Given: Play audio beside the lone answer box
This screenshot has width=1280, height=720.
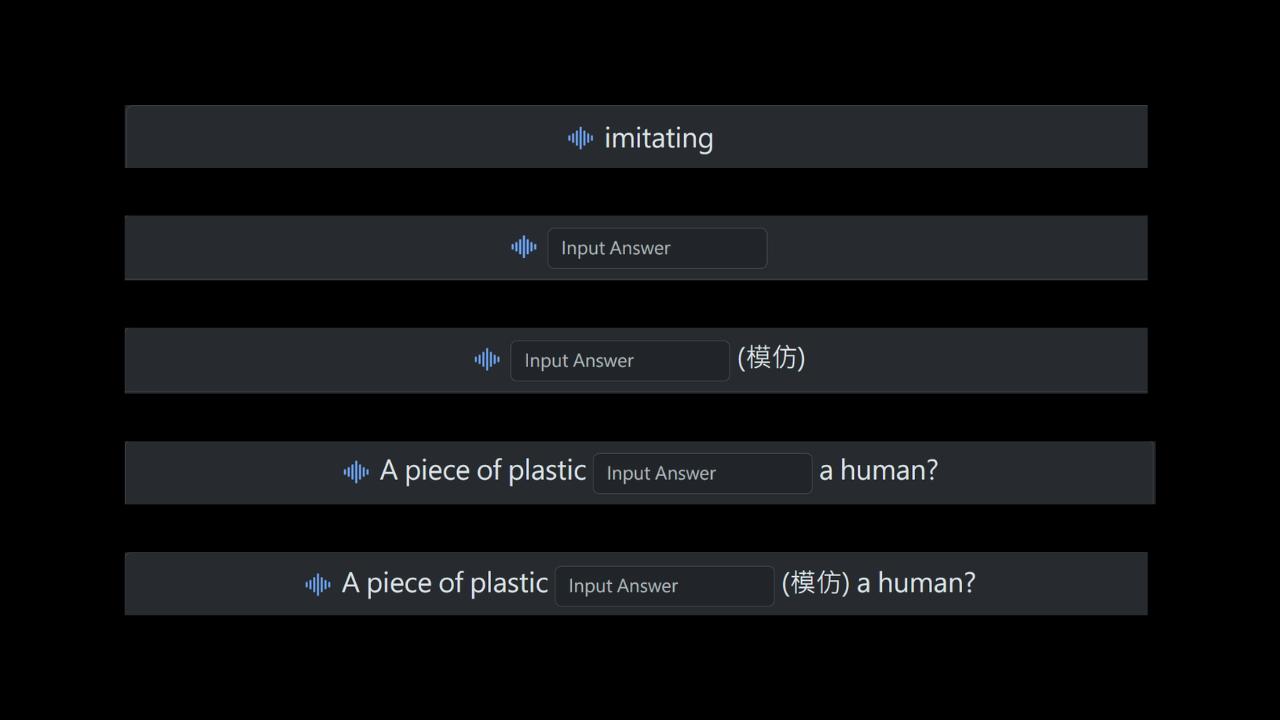Looking at the screenshot, I should point(524,247).
